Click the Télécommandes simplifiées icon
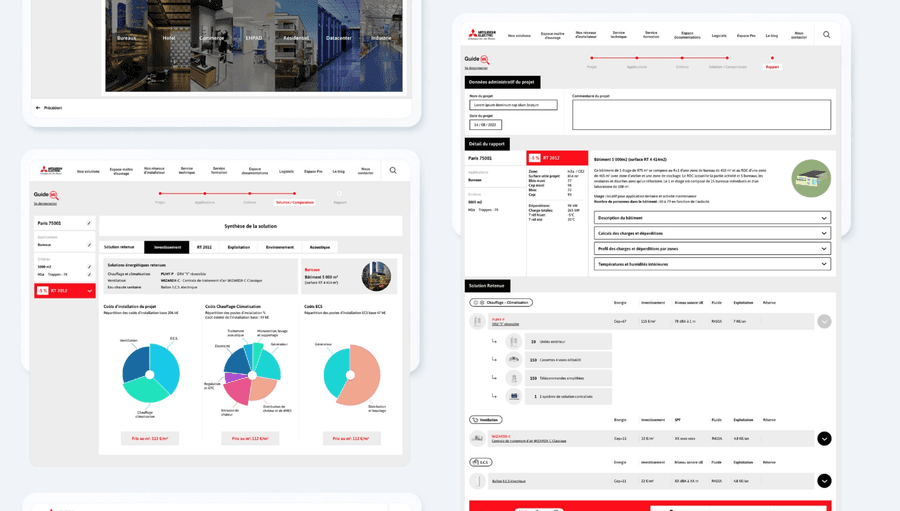 514,378
